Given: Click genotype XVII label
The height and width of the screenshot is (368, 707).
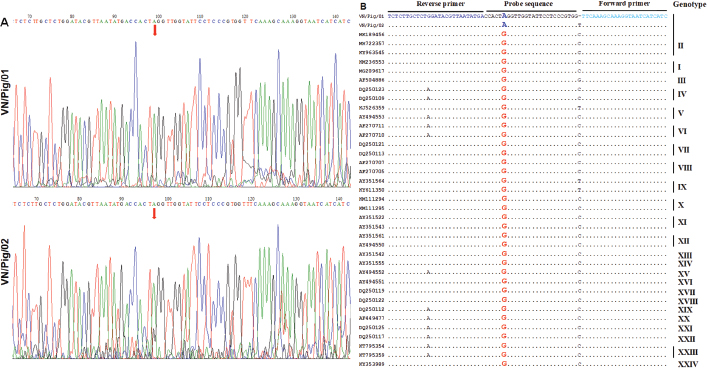Looking at the screenshot, I should point(686,292).
